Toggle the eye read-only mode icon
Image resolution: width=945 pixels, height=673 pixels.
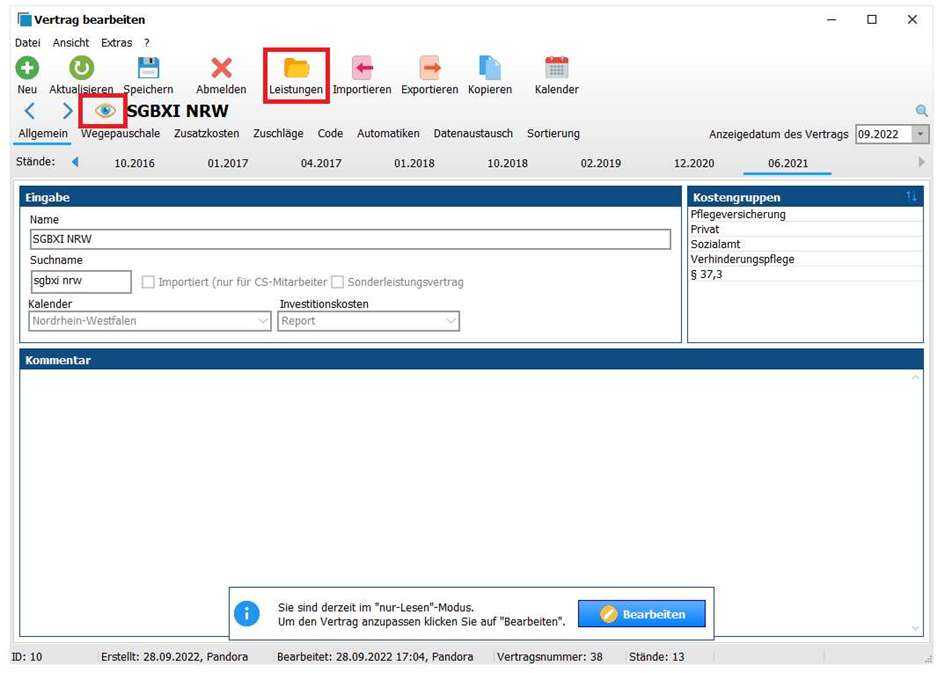[x=104, y=110]
